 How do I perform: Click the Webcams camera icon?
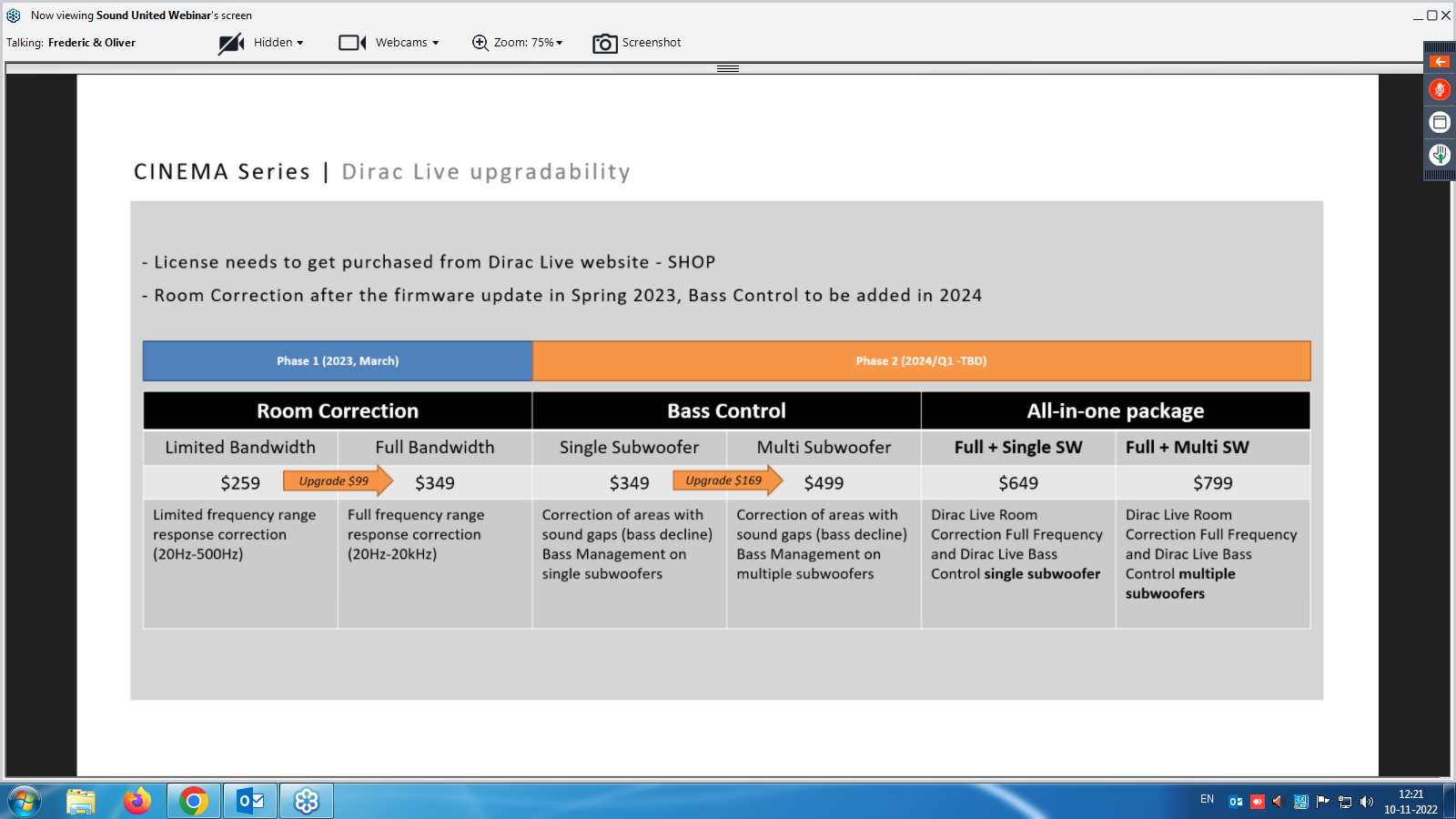[x=352, y=43]
